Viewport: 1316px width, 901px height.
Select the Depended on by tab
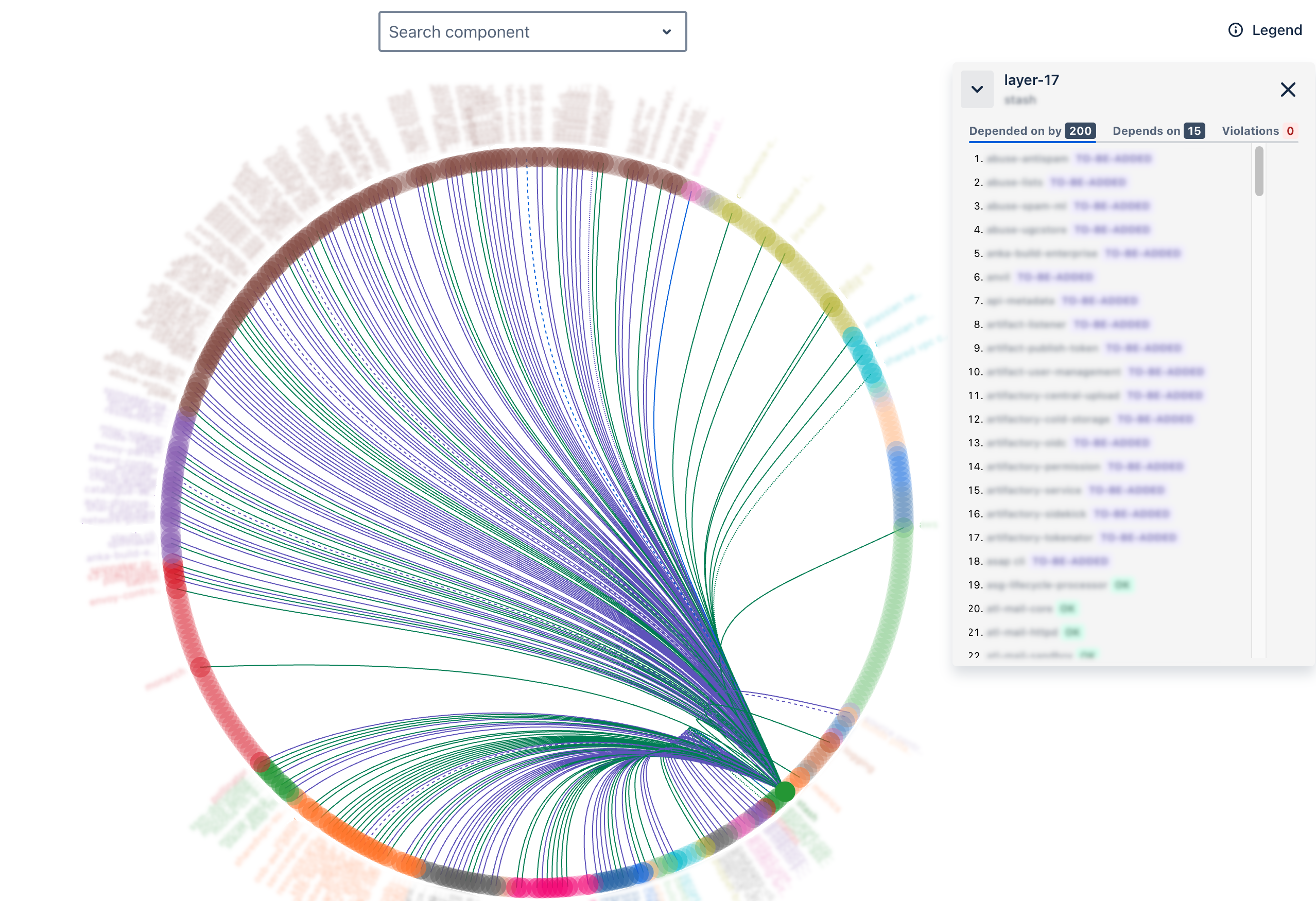click(1015, 131)
